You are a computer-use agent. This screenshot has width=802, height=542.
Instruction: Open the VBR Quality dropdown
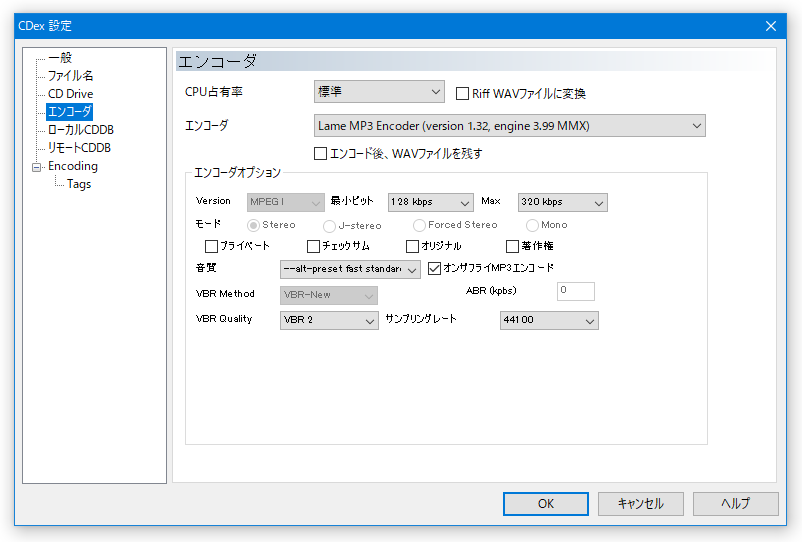click(329, 321)
